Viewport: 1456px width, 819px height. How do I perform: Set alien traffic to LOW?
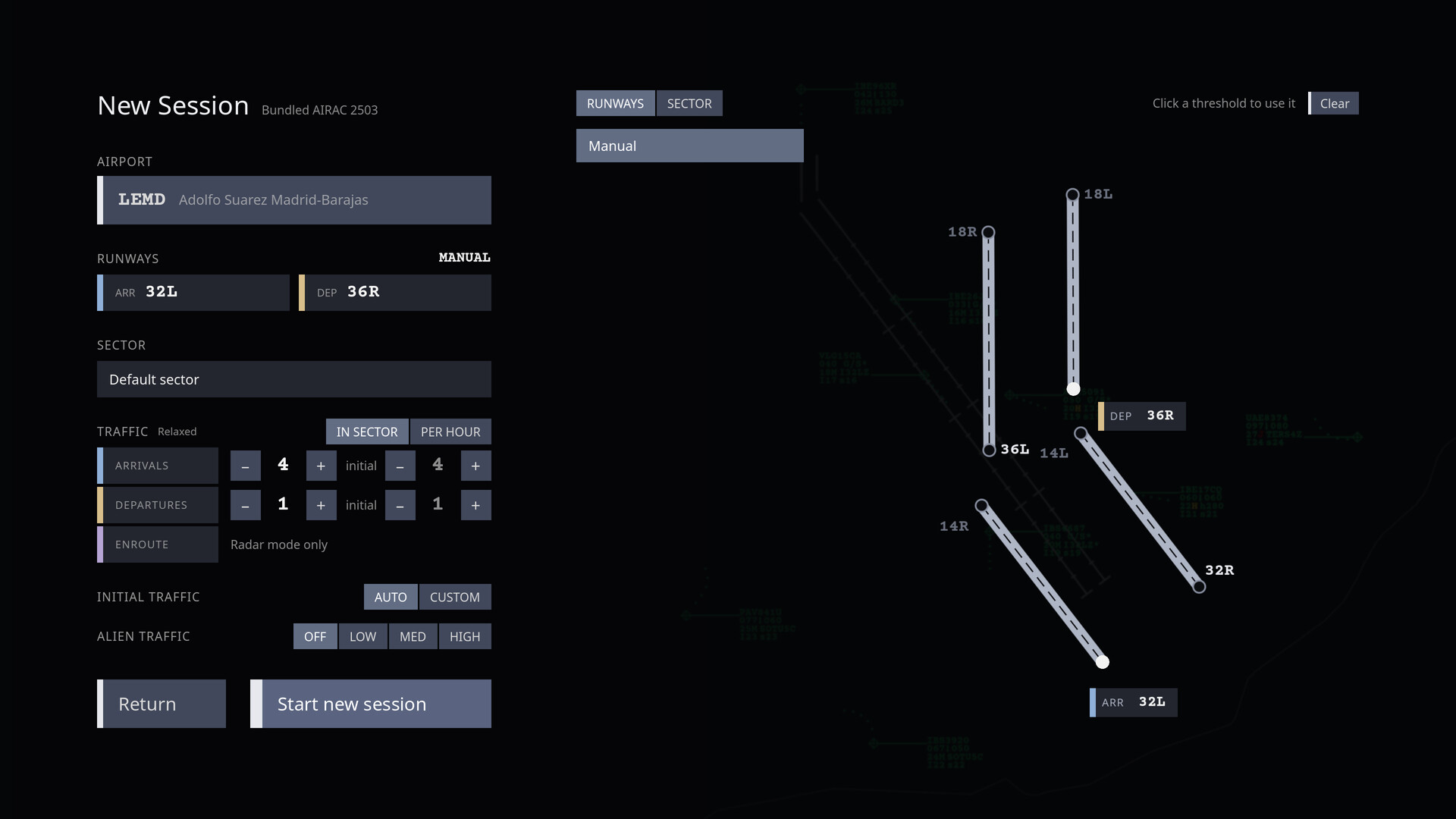(x=363, y=636)
